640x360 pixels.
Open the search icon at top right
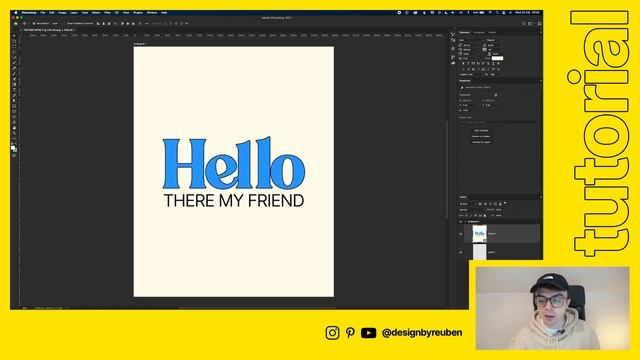click(x=524, y=24)
